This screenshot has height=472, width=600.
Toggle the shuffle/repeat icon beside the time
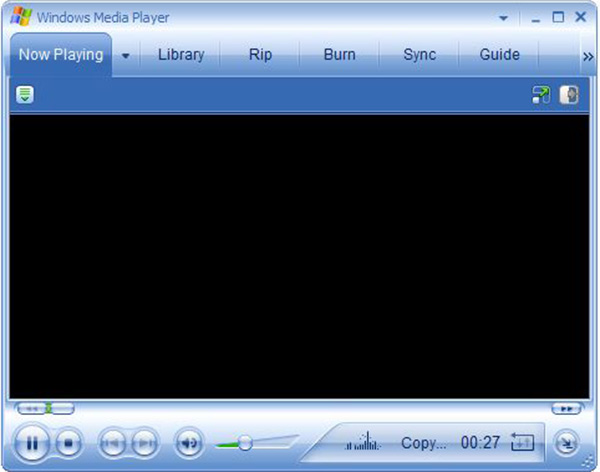pyautogui.click(x=523, y=442)
